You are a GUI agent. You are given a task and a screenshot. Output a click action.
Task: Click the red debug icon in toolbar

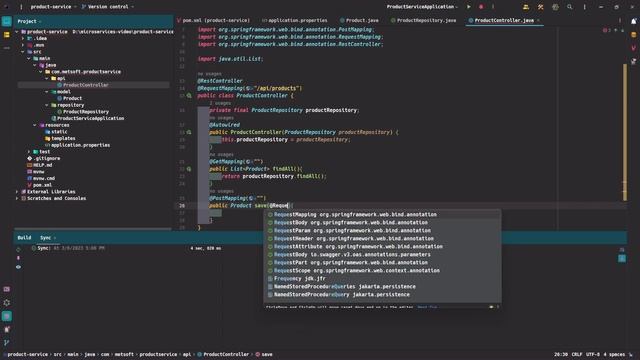click(x=481, y=7)
